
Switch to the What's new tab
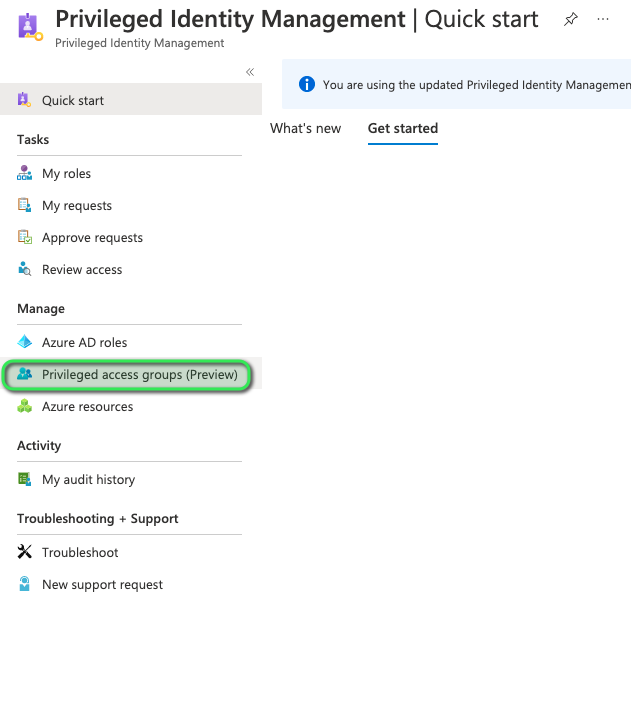[305, 128]
